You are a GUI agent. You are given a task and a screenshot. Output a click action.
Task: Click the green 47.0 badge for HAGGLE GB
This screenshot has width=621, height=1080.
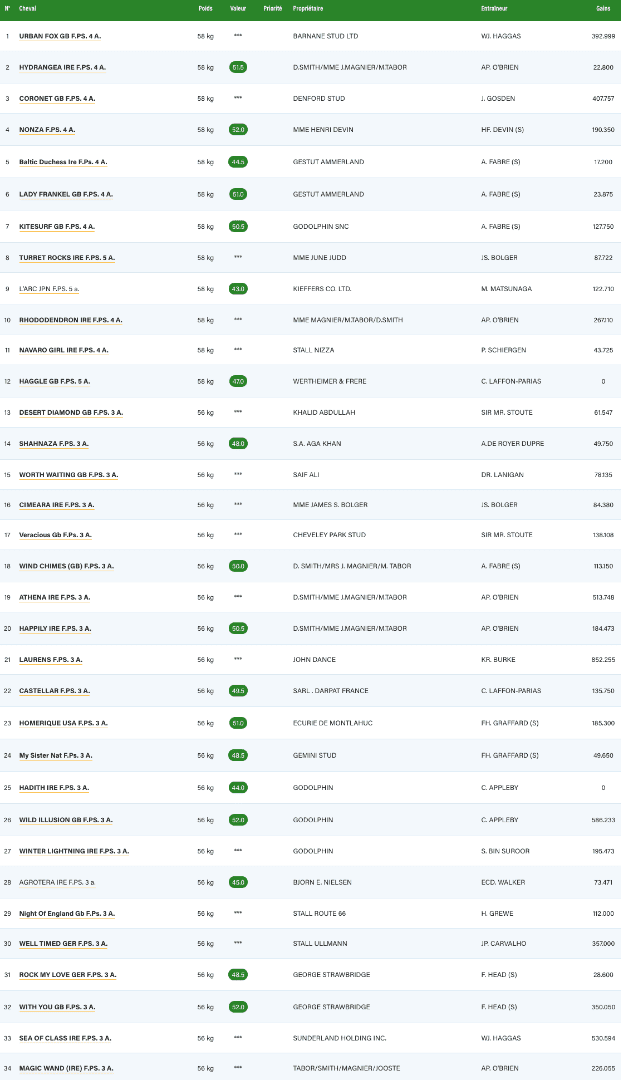pyautogui.click(x=238, y=381)
